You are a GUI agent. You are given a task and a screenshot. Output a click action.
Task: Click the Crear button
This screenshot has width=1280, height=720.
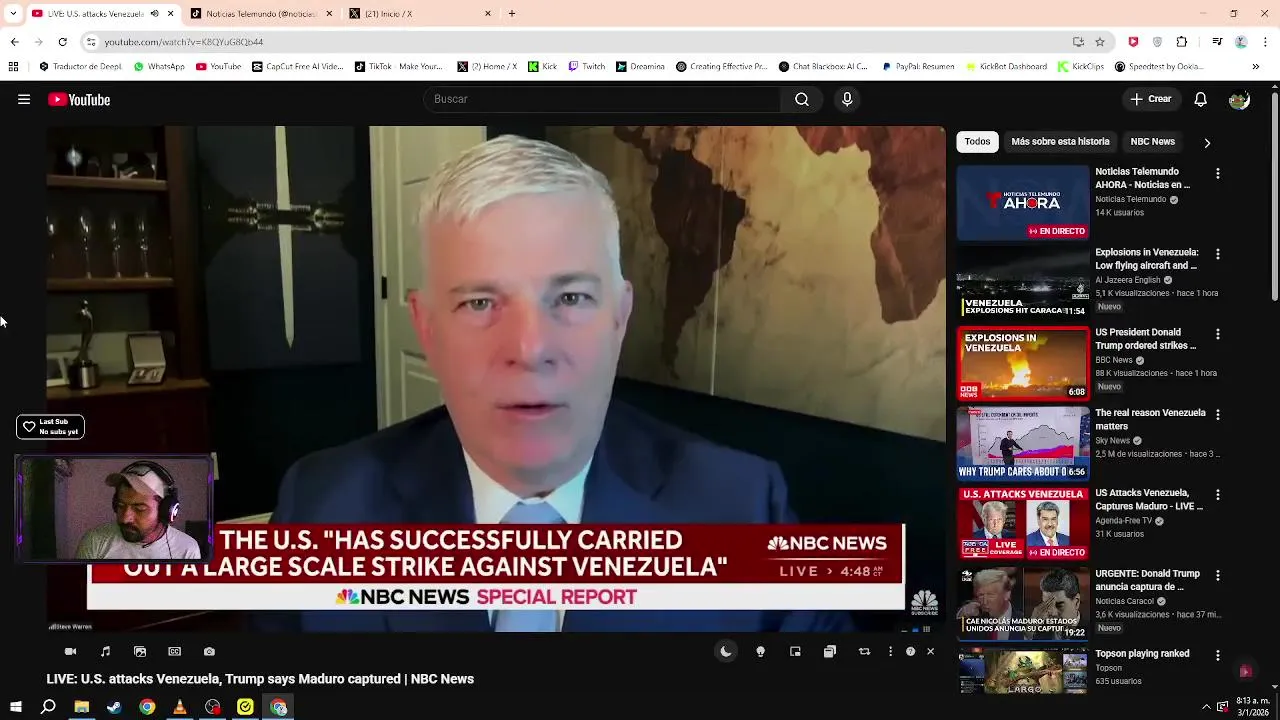(1151, 99)
